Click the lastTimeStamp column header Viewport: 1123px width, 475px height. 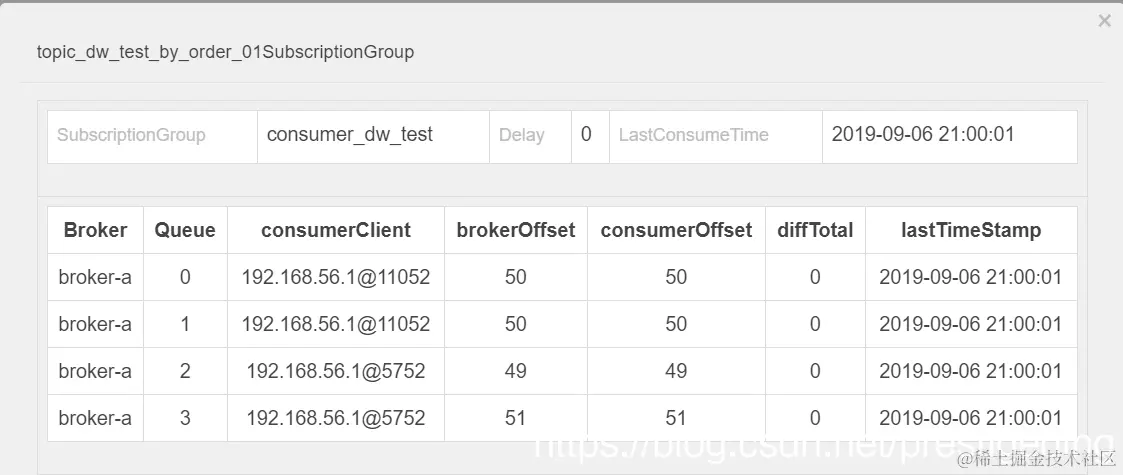click(971, 230)
